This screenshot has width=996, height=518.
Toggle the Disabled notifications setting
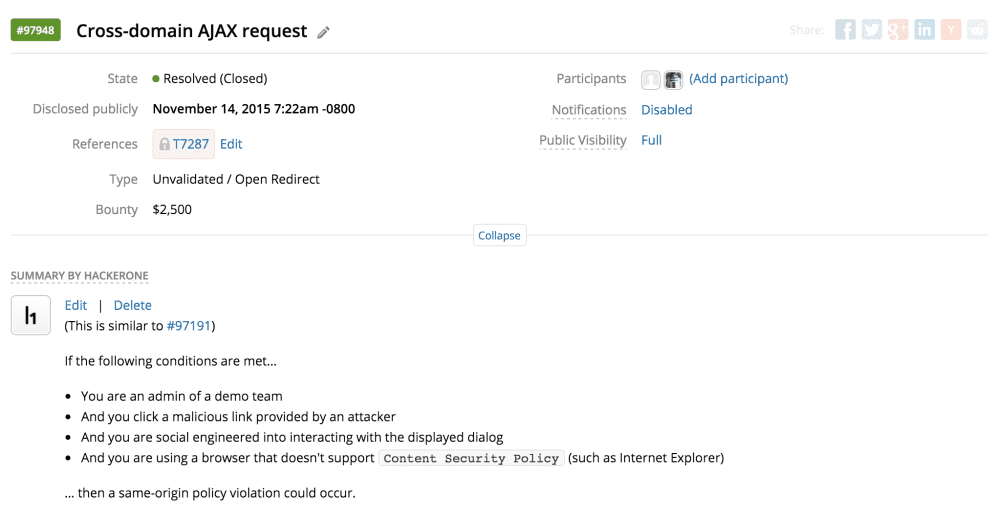pos(666,110)
